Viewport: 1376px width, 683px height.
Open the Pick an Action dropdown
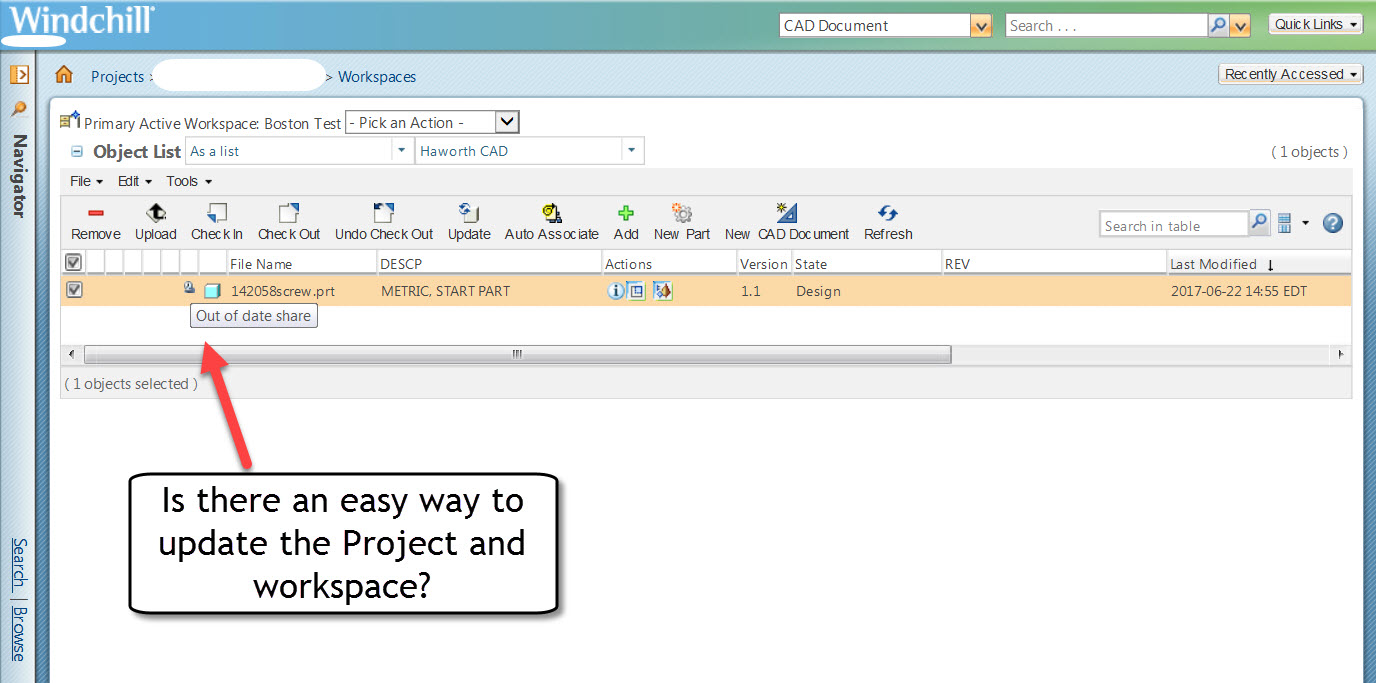(507, 121)
